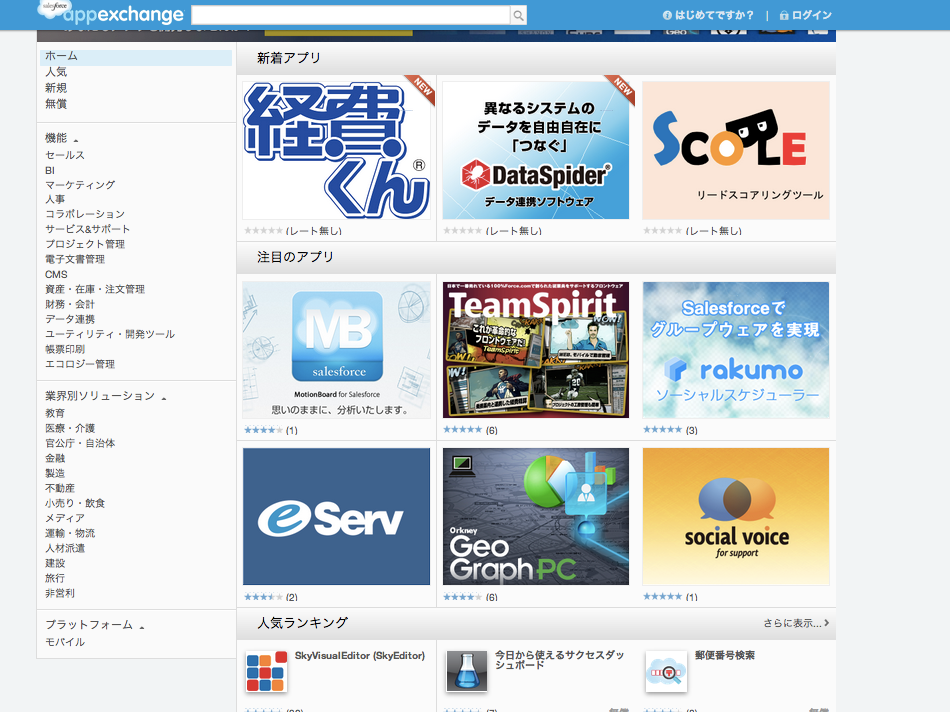
Task: Open the マーケティング category
Action: click(80, 185)
